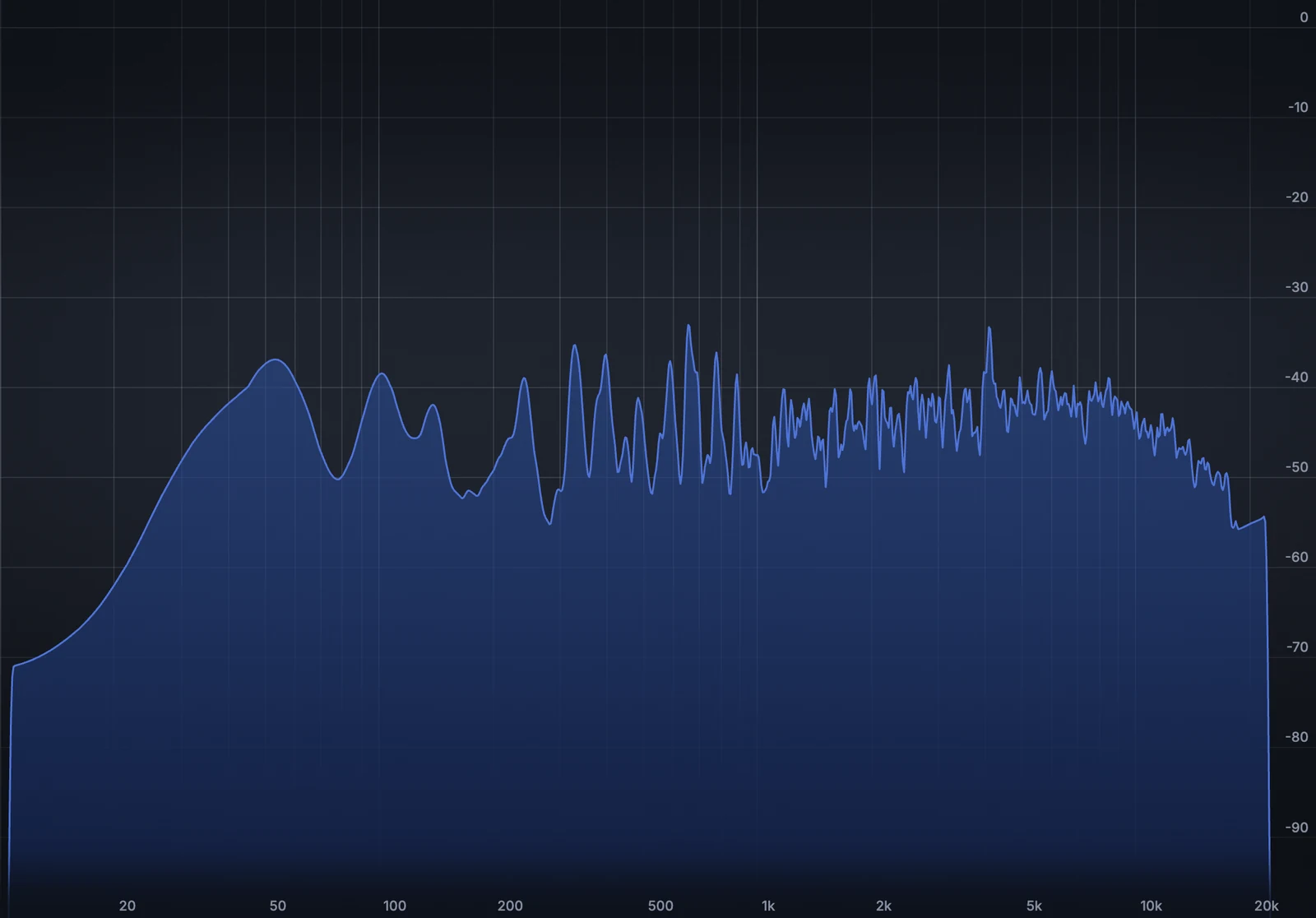Viewport: 1316px width, 918px height.
Task: Select the 200 Hz frequency axis label
Action: tap(510, 906)
